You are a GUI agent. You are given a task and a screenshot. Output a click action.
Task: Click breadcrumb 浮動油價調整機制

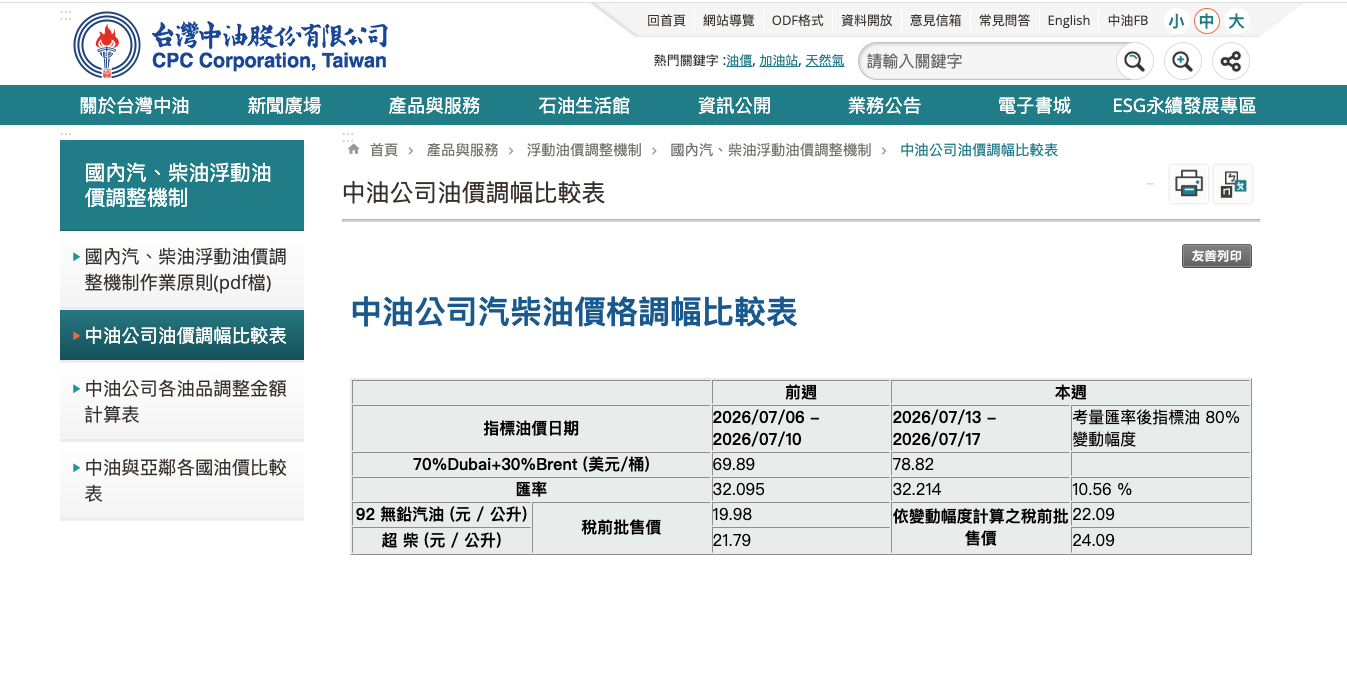584,150
